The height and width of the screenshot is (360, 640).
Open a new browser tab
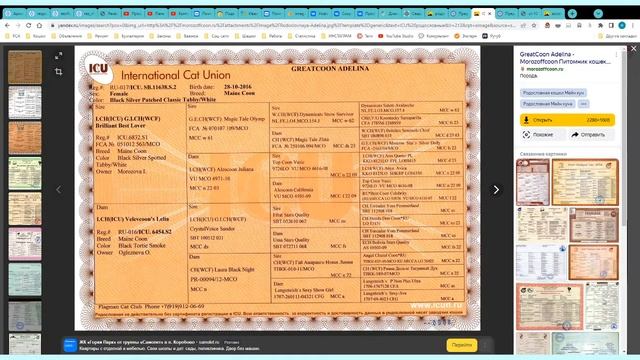pos(572,13)
